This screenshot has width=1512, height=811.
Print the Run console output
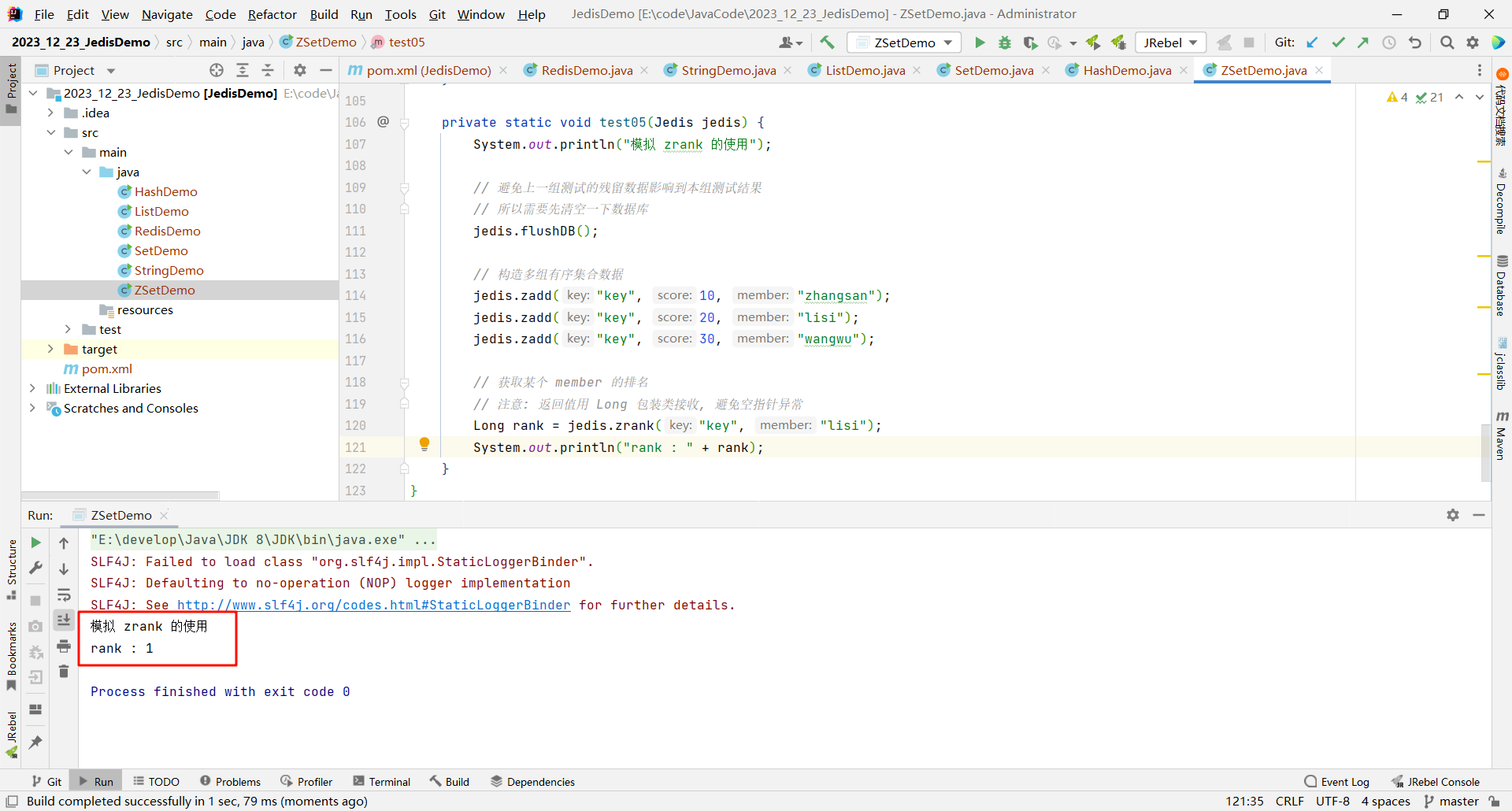point(64,646)
